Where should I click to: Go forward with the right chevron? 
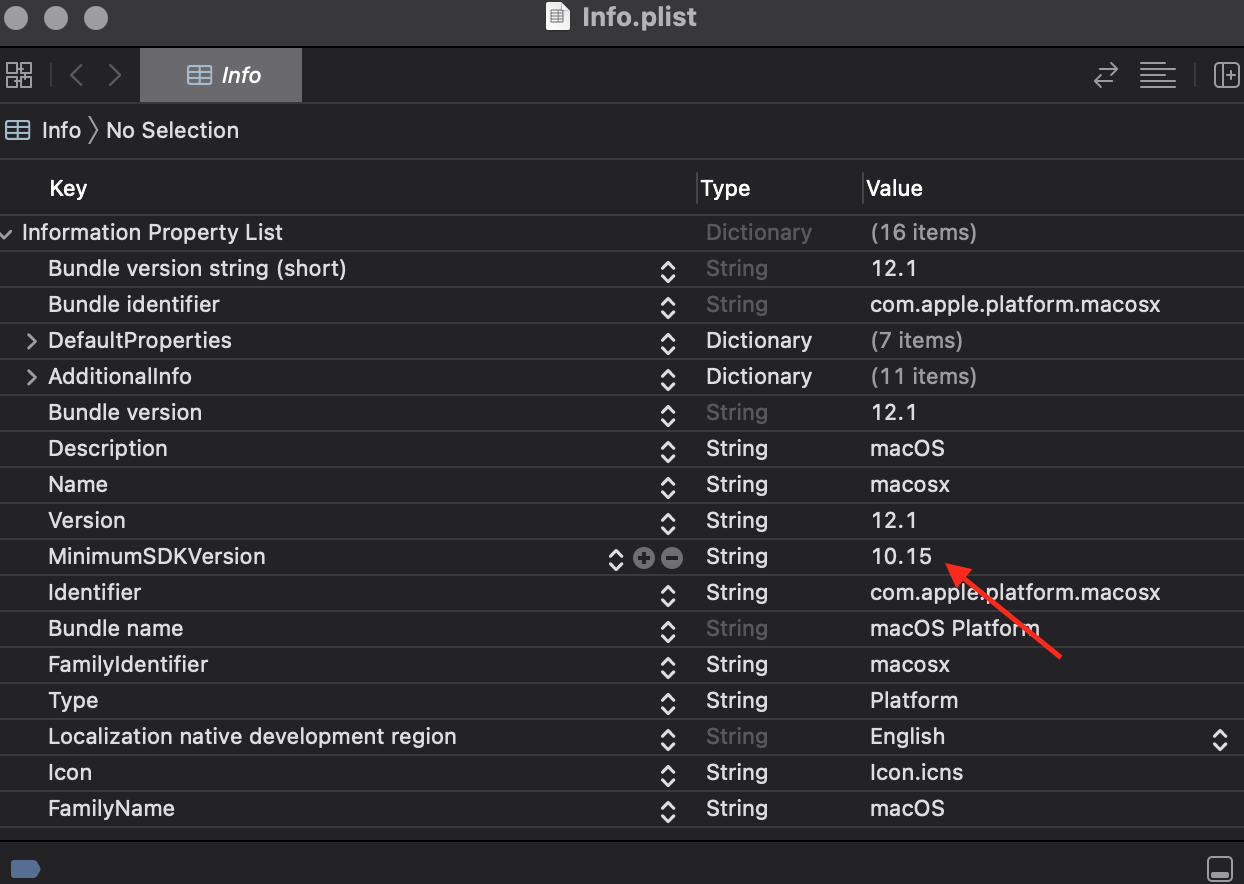coord(115,75)
